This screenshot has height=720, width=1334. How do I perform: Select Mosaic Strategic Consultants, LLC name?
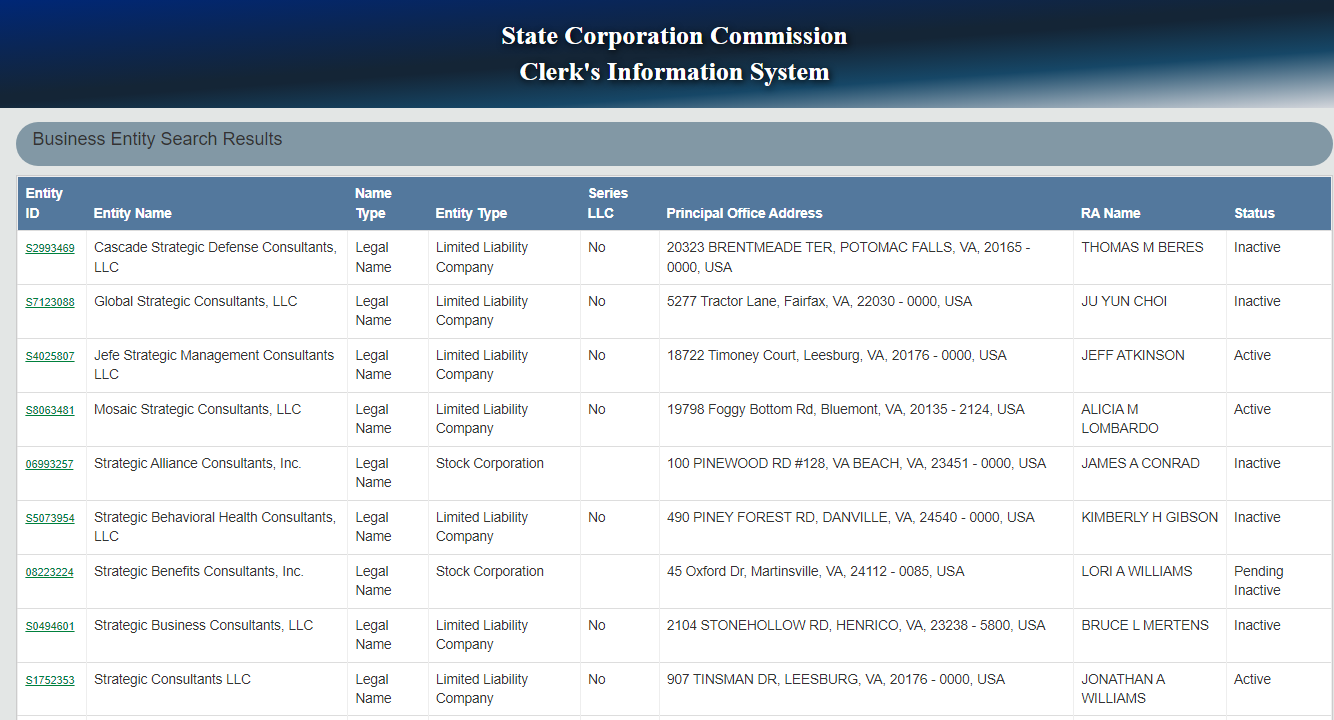tap(197, 409)
